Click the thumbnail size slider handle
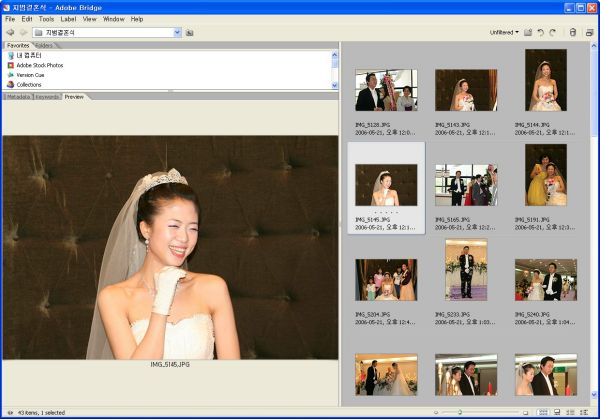The width and height of the screenshot is (600, 419). (460, 412)
